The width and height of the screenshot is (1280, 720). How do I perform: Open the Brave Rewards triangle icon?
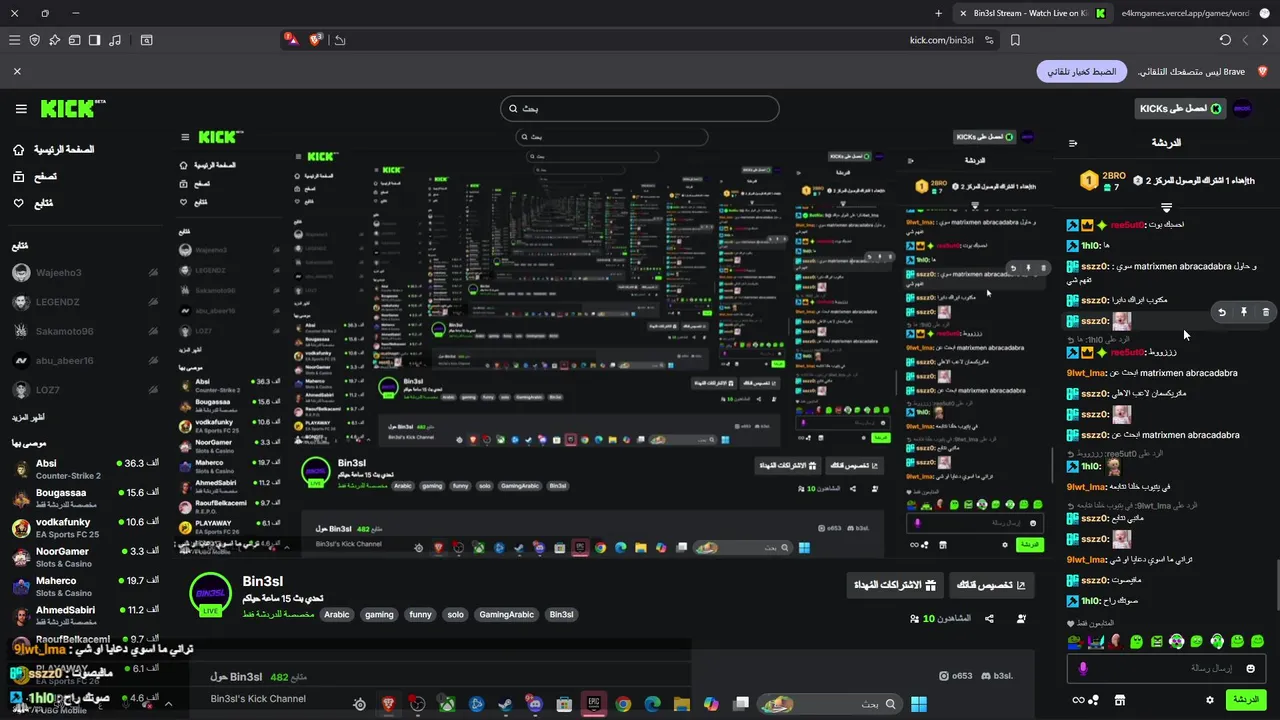click(291, 40)
